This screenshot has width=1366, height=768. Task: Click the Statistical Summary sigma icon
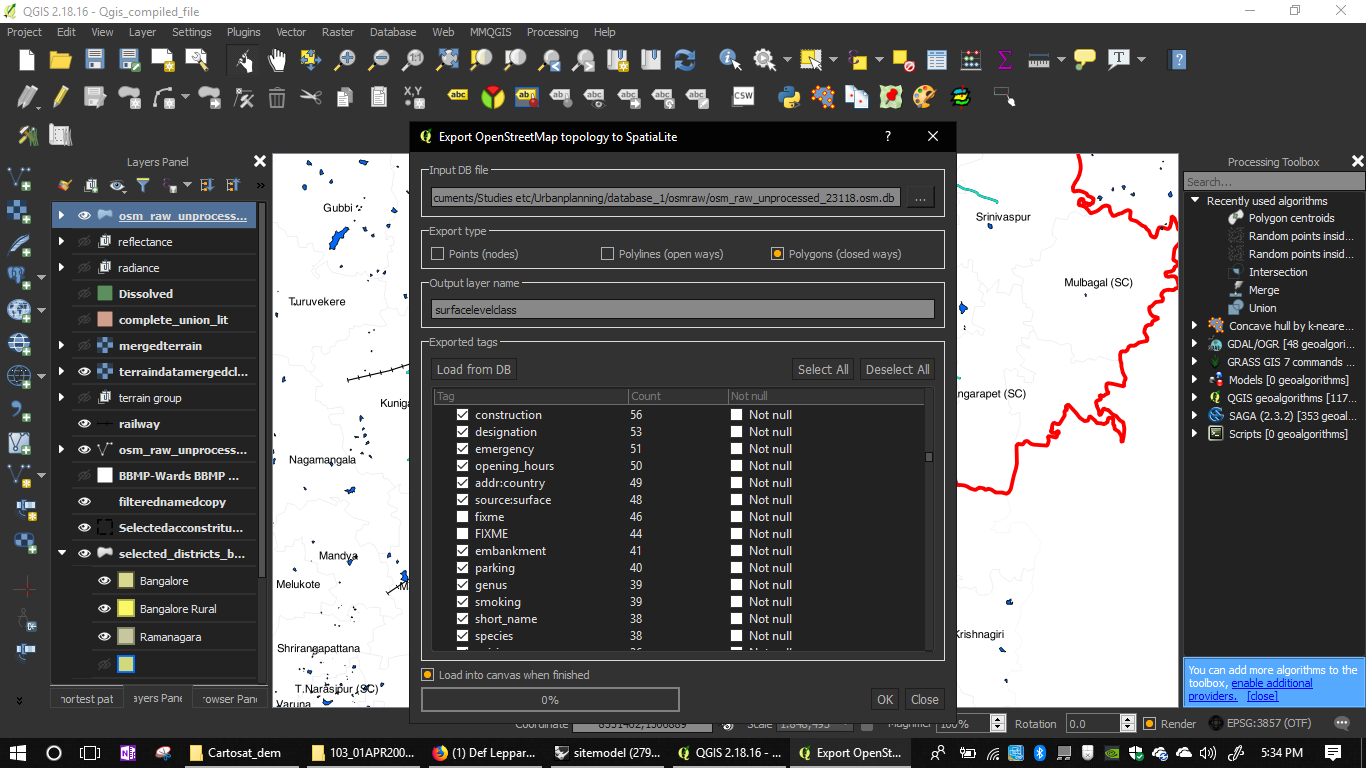pos(1005,60)
